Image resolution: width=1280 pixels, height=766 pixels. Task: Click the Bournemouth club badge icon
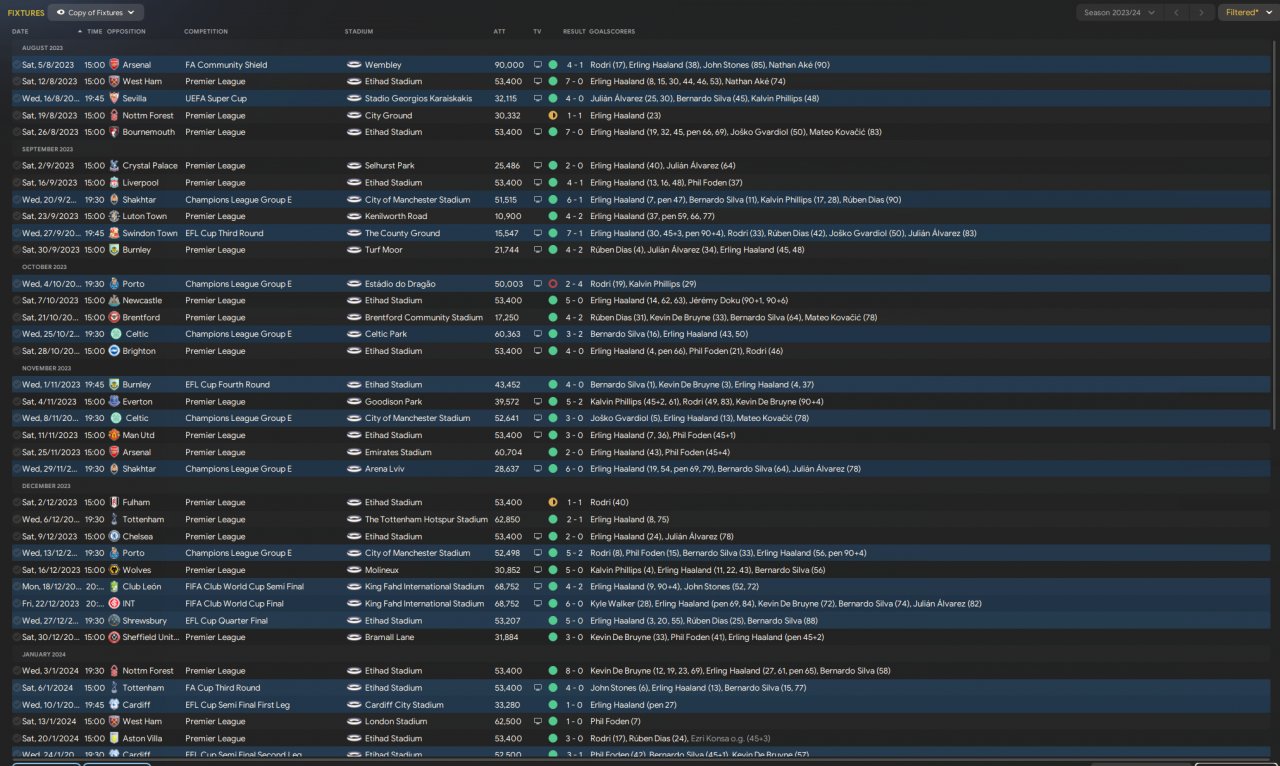point(114,132)
